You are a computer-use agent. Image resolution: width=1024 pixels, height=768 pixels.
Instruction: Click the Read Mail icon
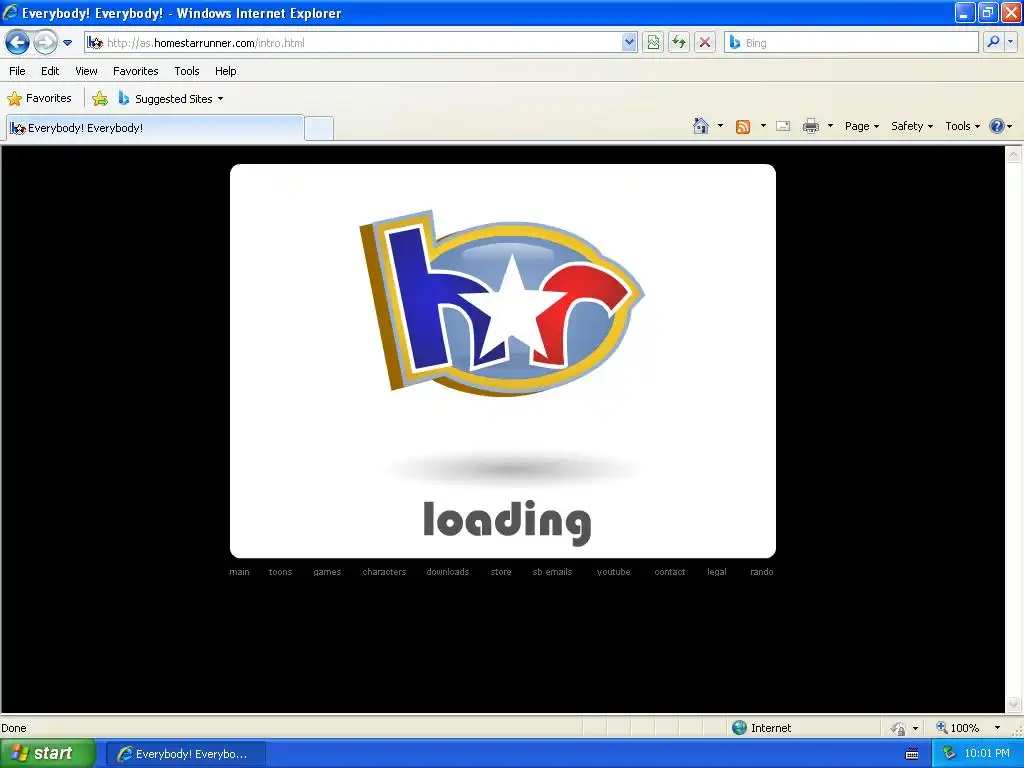(x=783, y=127)
